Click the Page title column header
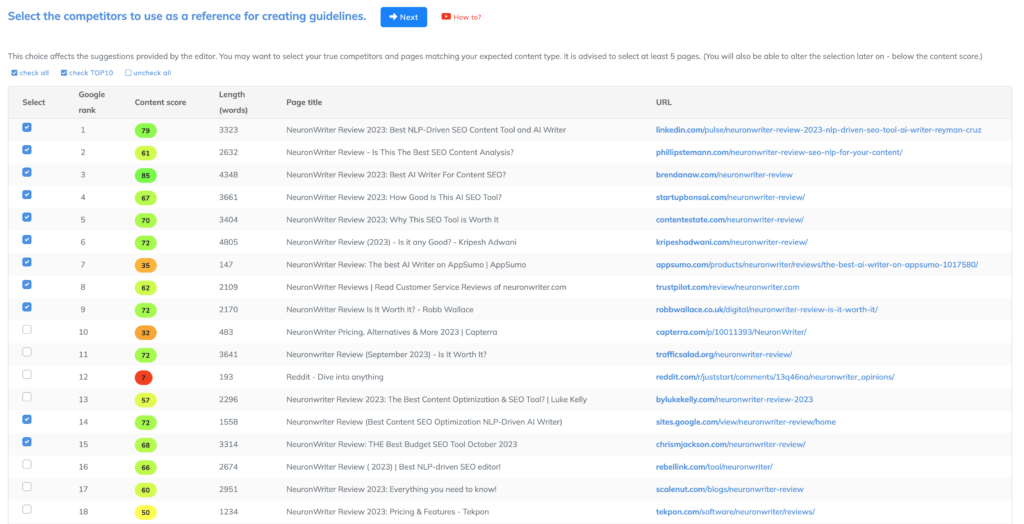Screen dimensions: 1024x524 click(304, 103)
